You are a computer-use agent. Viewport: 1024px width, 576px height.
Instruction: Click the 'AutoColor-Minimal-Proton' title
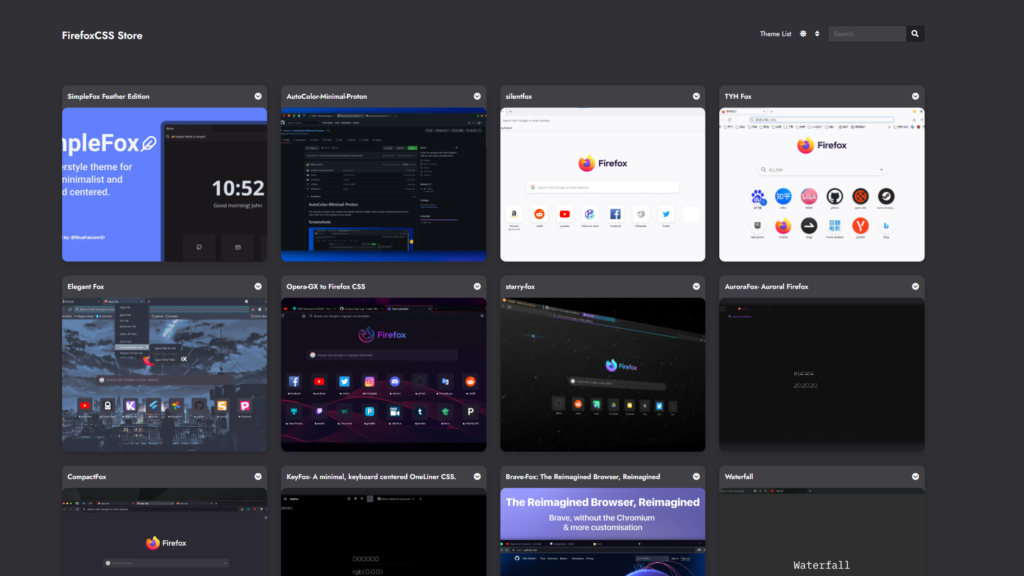coord(327,97)
